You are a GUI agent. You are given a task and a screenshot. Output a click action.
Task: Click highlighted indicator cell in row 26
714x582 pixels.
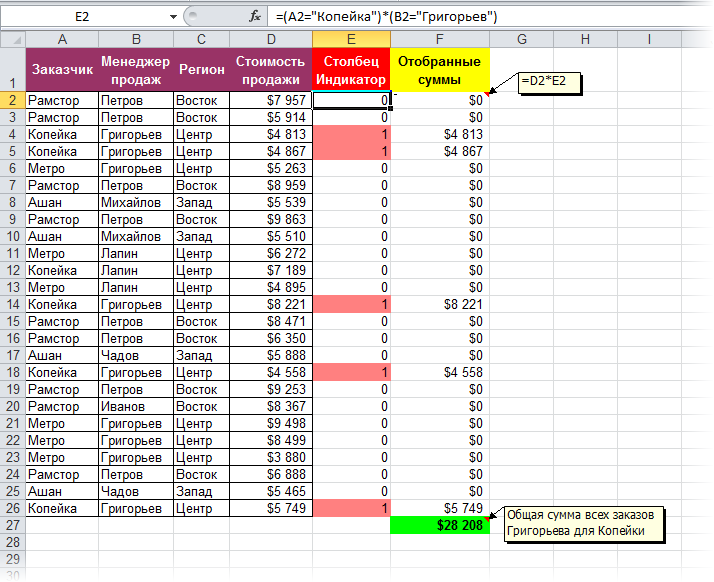pos(351,508)
